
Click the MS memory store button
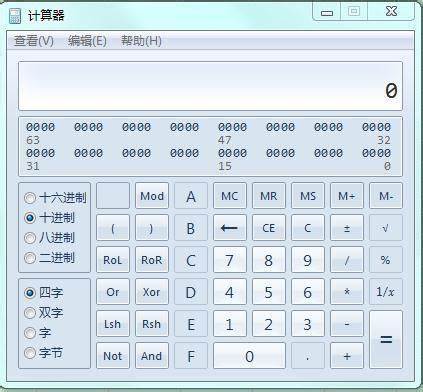[308, 196]
